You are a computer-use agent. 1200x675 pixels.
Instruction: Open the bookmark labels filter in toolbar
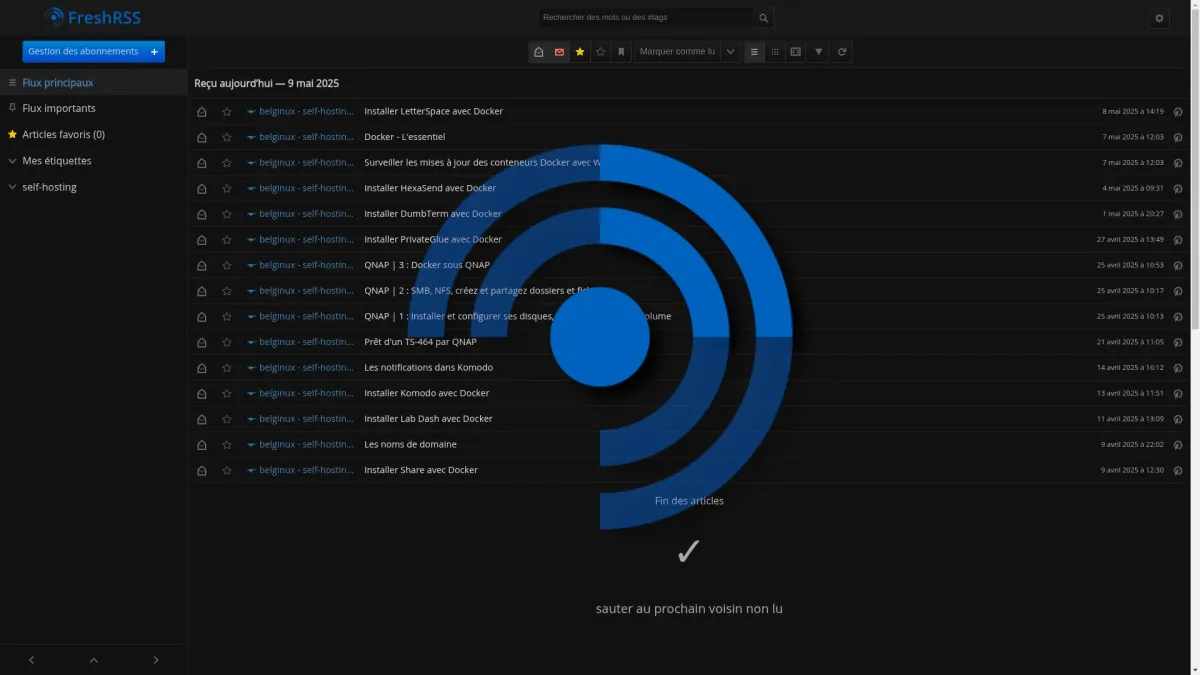(621, 52)
